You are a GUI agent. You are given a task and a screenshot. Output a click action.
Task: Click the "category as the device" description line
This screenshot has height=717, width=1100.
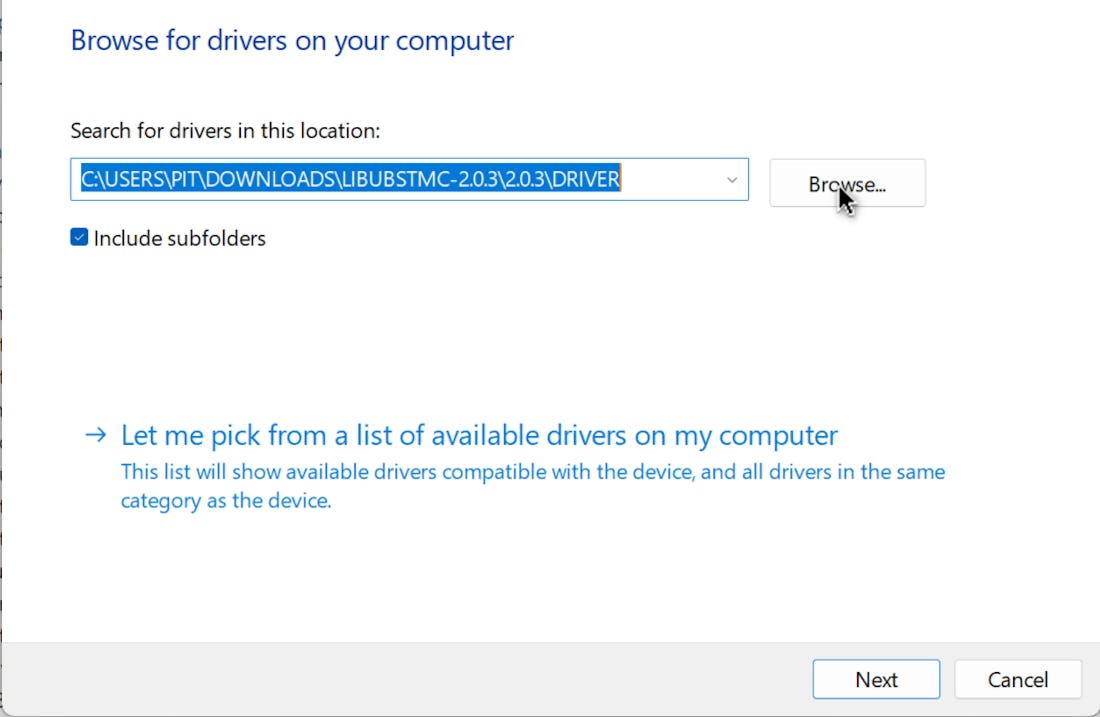pyautogui.click(x=226, y=501)
